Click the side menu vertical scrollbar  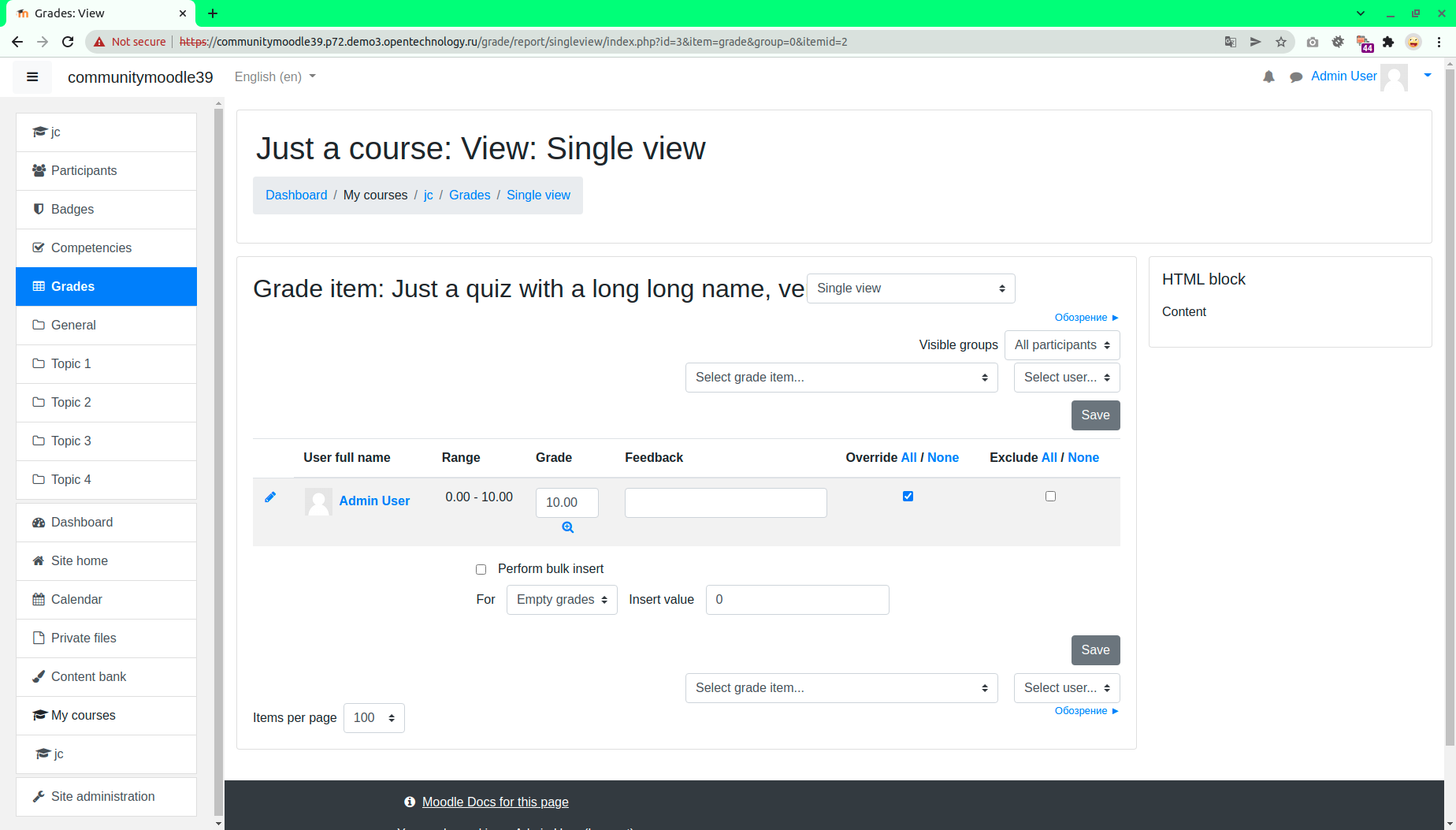[x=218, y=461]
